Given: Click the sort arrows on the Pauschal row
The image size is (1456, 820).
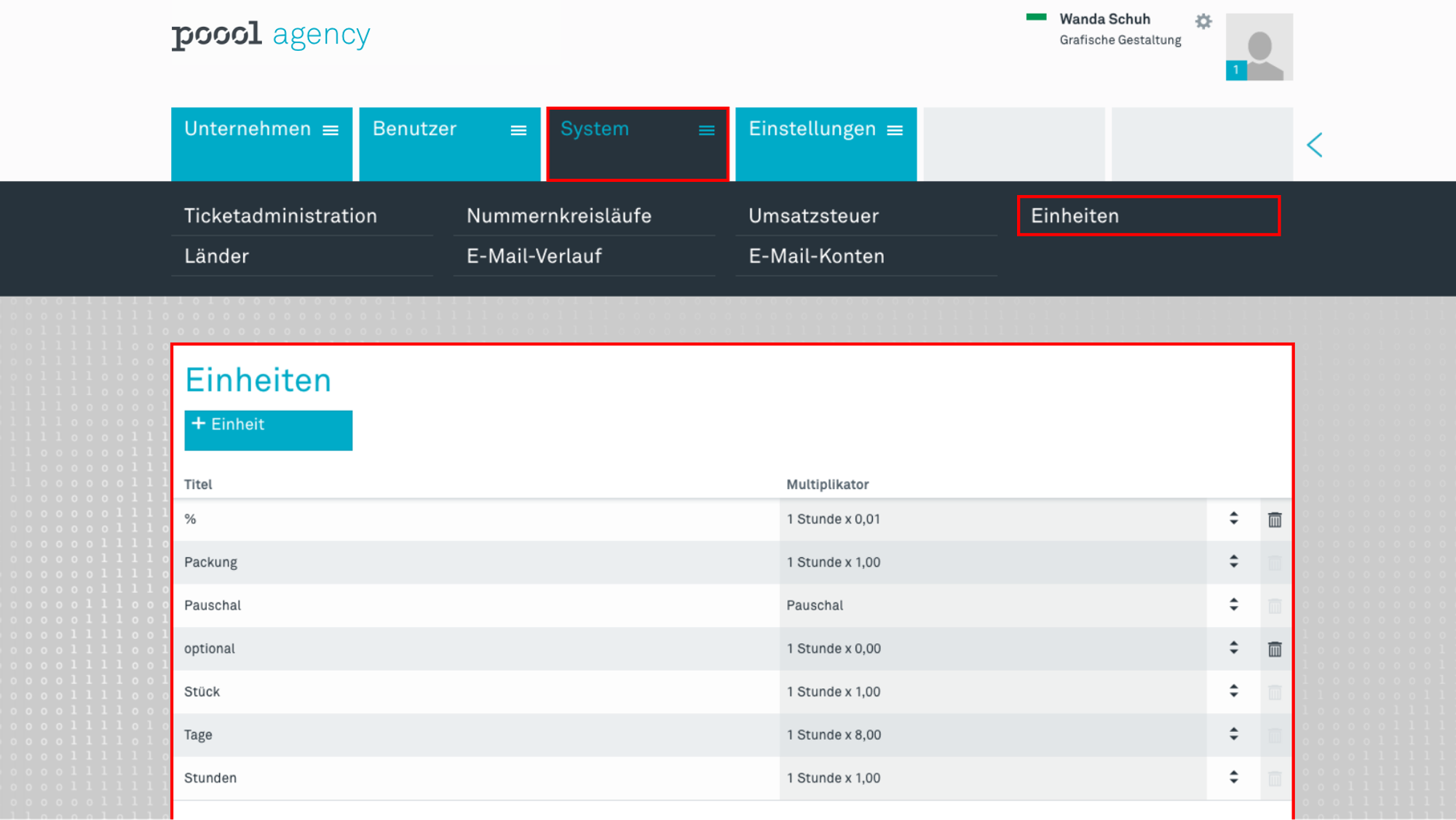Looking at the screenshot, I should 1233,605.
